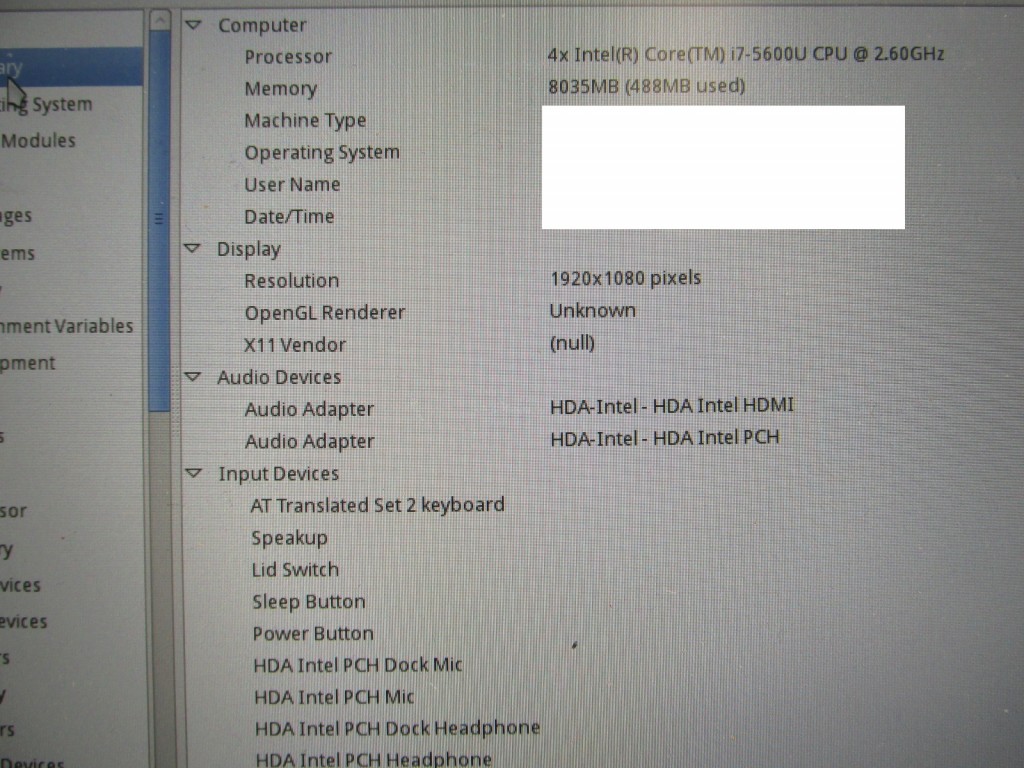The image size is (1024, 768).
Task: Select the OpenGL Renderer row label
Action: pos(325,313)
